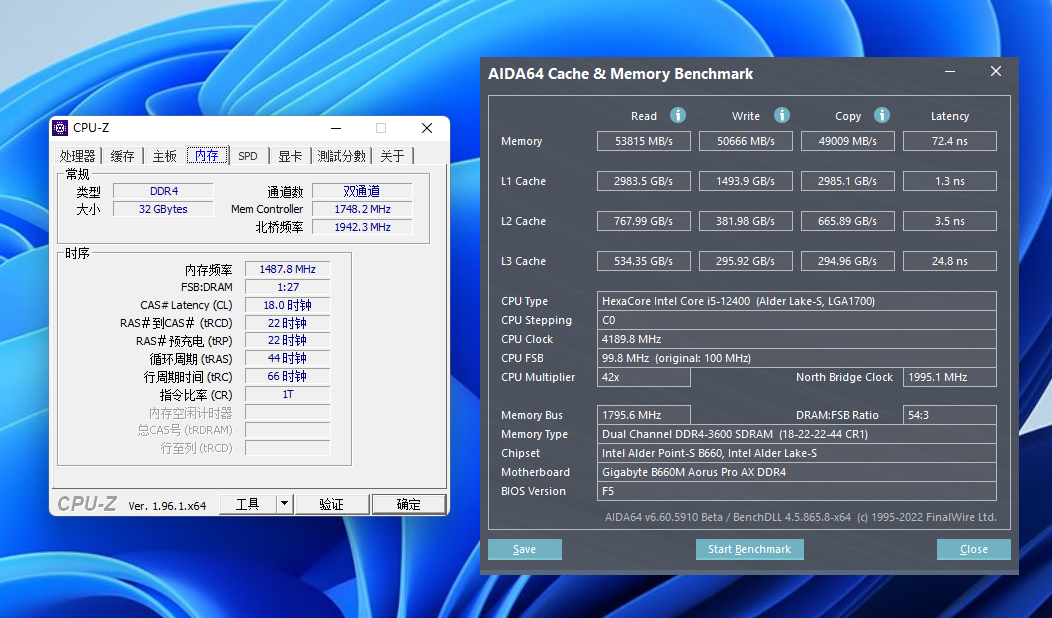The image size is (1052, 618).
Task: Minimize the AIDA64 benchmark window
Action: [950, 72]
